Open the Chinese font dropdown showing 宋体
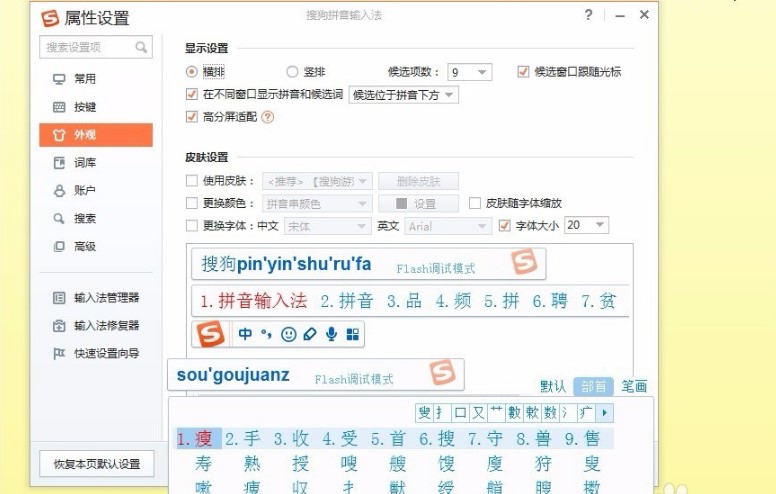Viewport: 776px width, 494px height. point(327,226)
